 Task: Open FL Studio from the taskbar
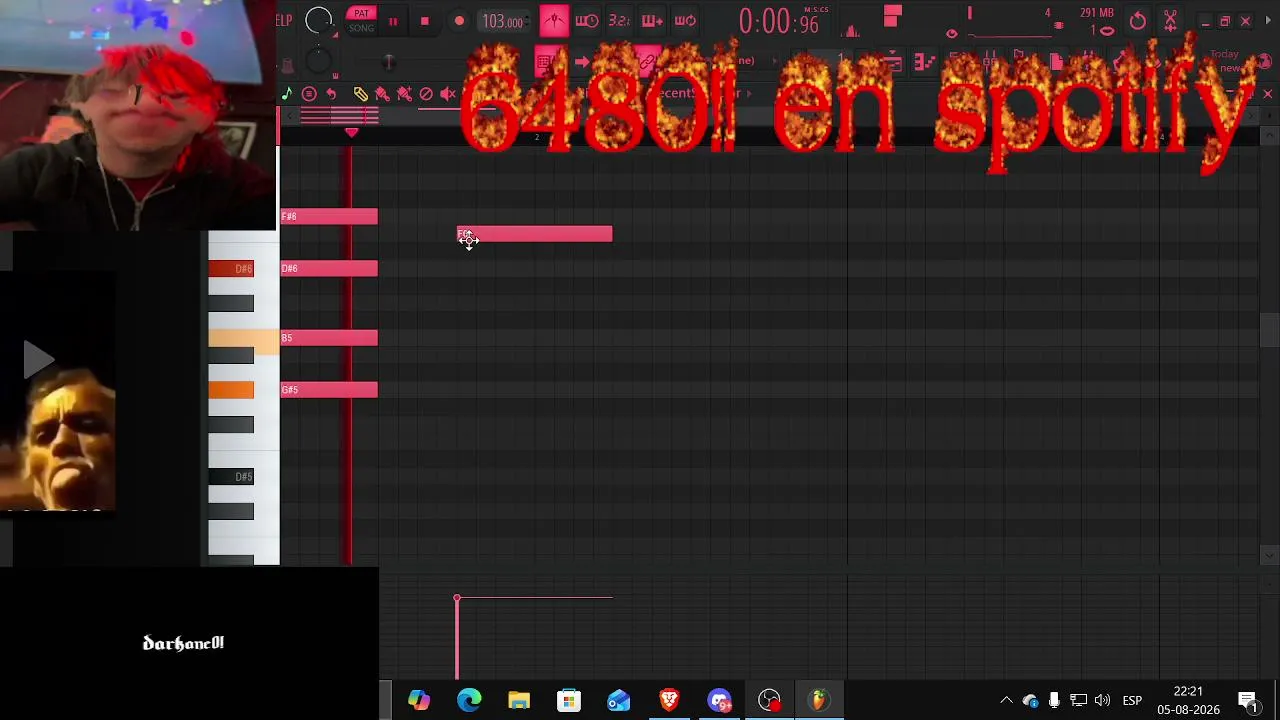(x=819, y=700)
